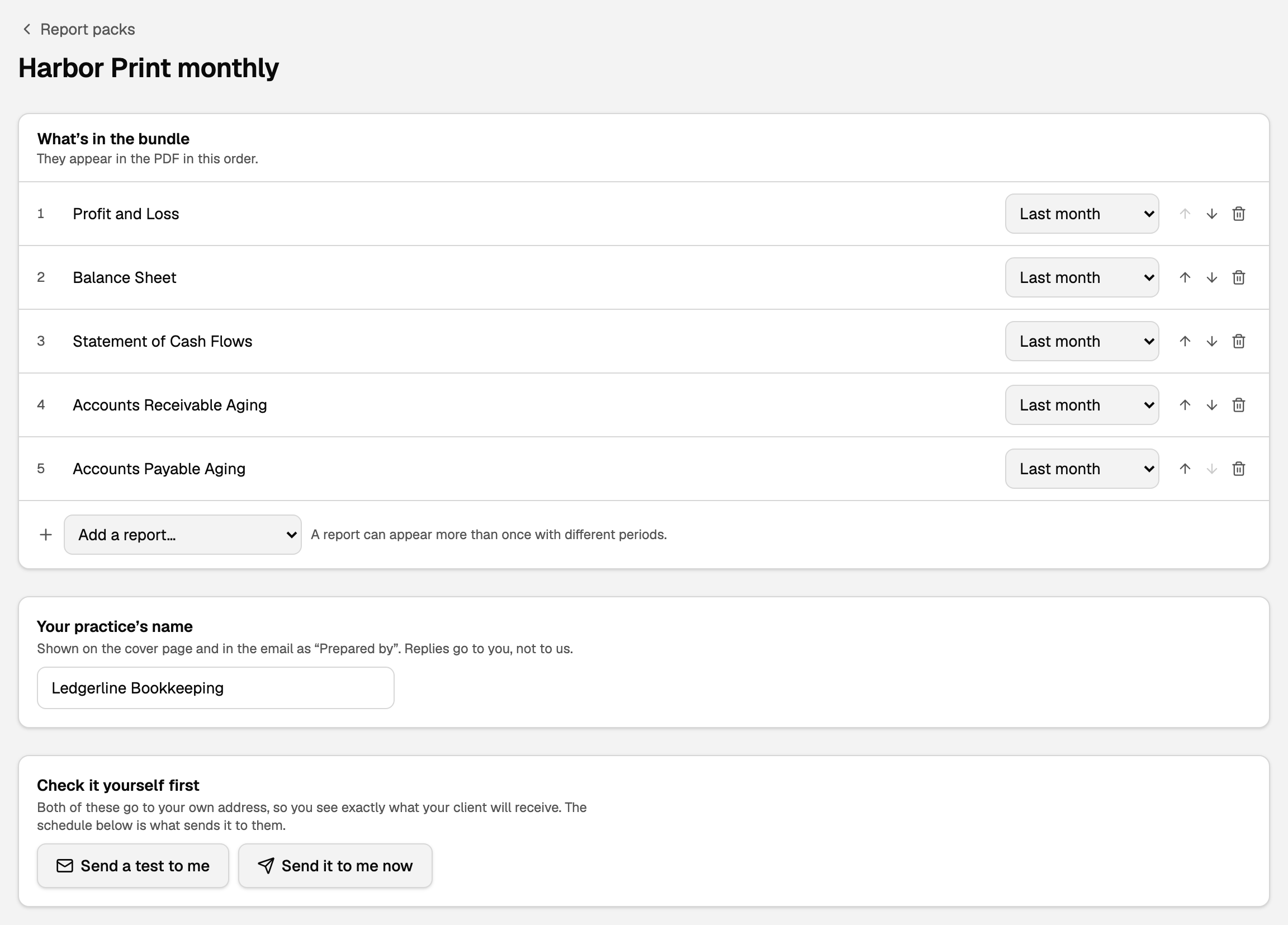The image size is (1288, 925).
Task: Open the Add a report dropdown
Action: (182, 535)
